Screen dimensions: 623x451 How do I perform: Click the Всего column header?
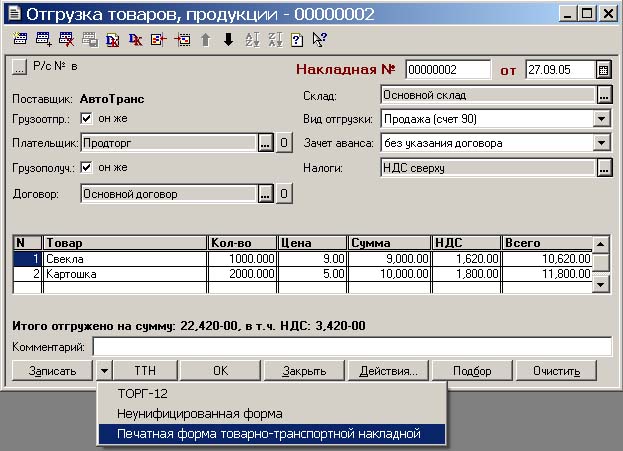pyautogui.click(x=548, y=243)
